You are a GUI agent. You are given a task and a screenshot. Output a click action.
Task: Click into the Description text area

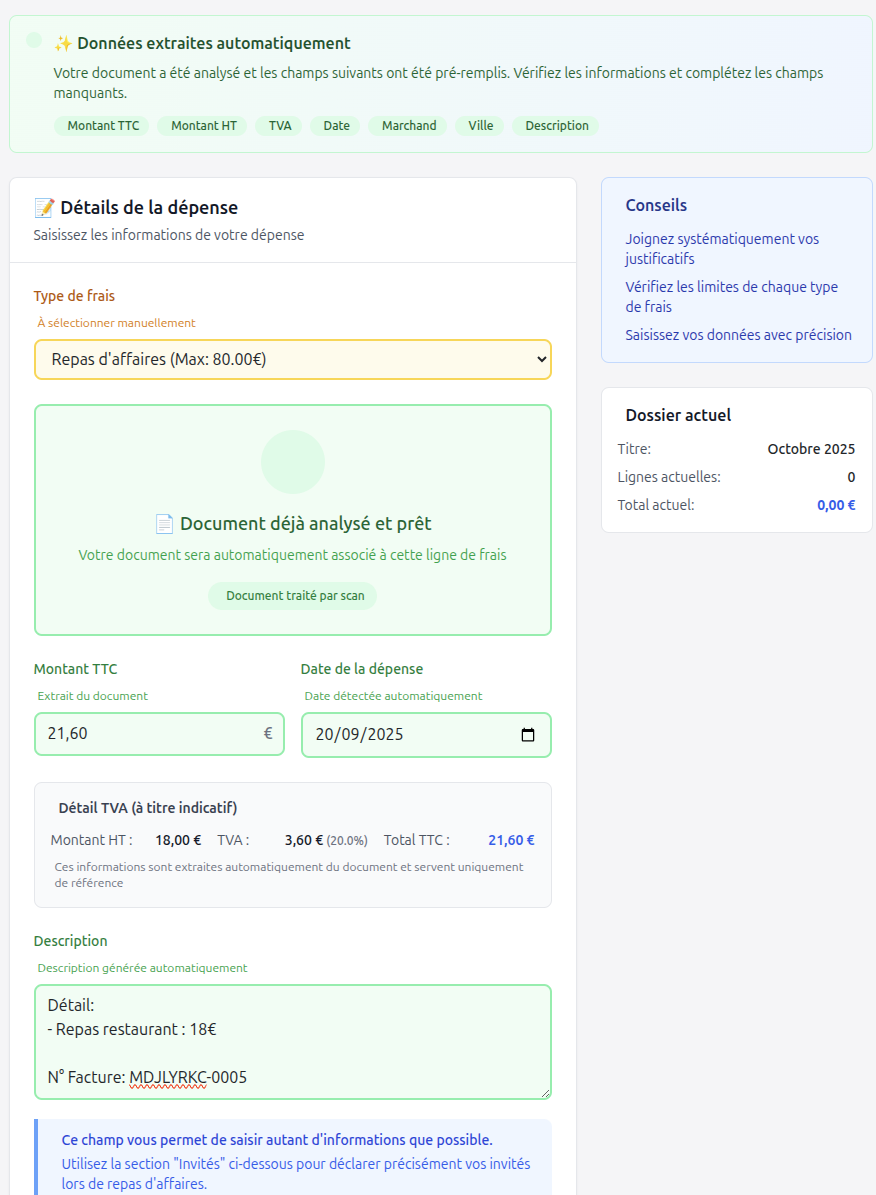click(293, 1041)
